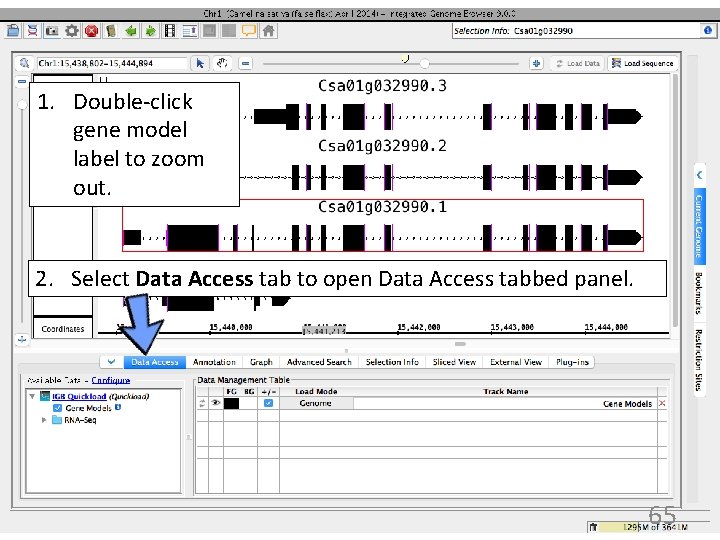Toggle the +/- strand checkbox for Gene Models
This screenshot has width=720, height=540.
point(269,403)
